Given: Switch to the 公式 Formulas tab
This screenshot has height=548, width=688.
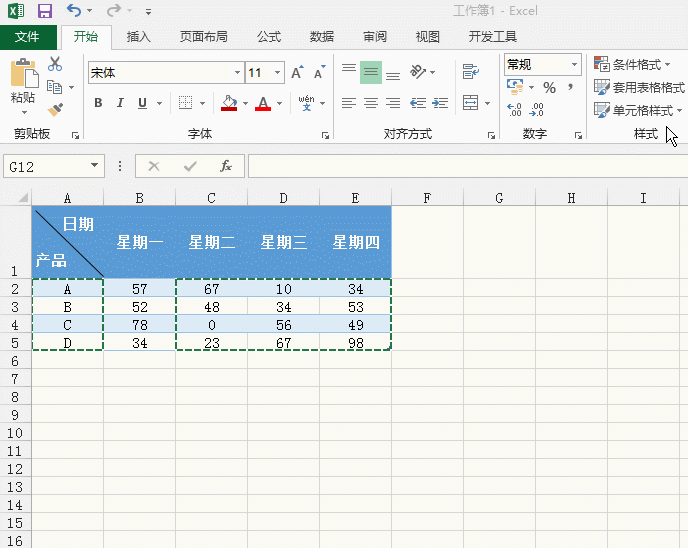Looking at the screenshot, I should (269, 36).
